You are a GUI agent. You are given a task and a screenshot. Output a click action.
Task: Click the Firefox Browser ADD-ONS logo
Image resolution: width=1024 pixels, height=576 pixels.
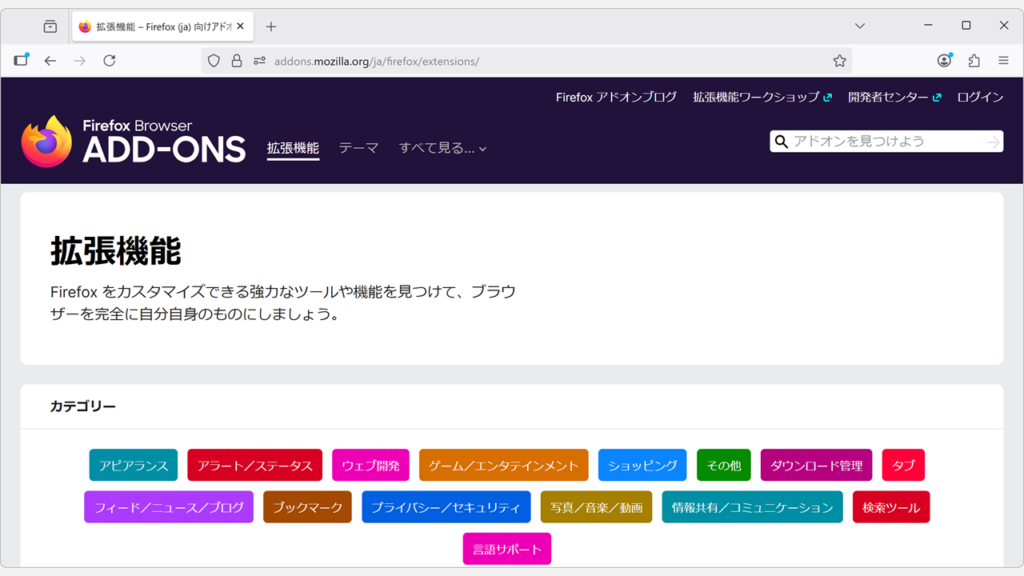(x=133, y=141)
